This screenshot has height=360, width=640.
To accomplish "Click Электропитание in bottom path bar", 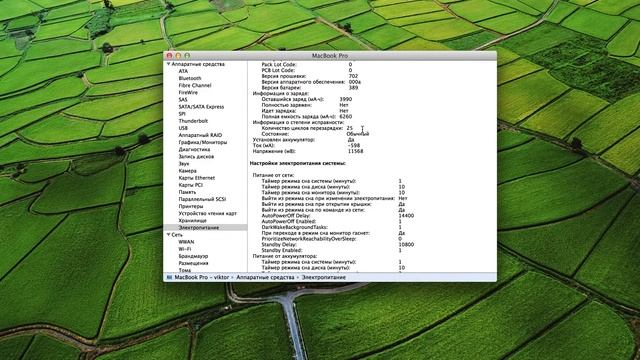I will [324, 277].
